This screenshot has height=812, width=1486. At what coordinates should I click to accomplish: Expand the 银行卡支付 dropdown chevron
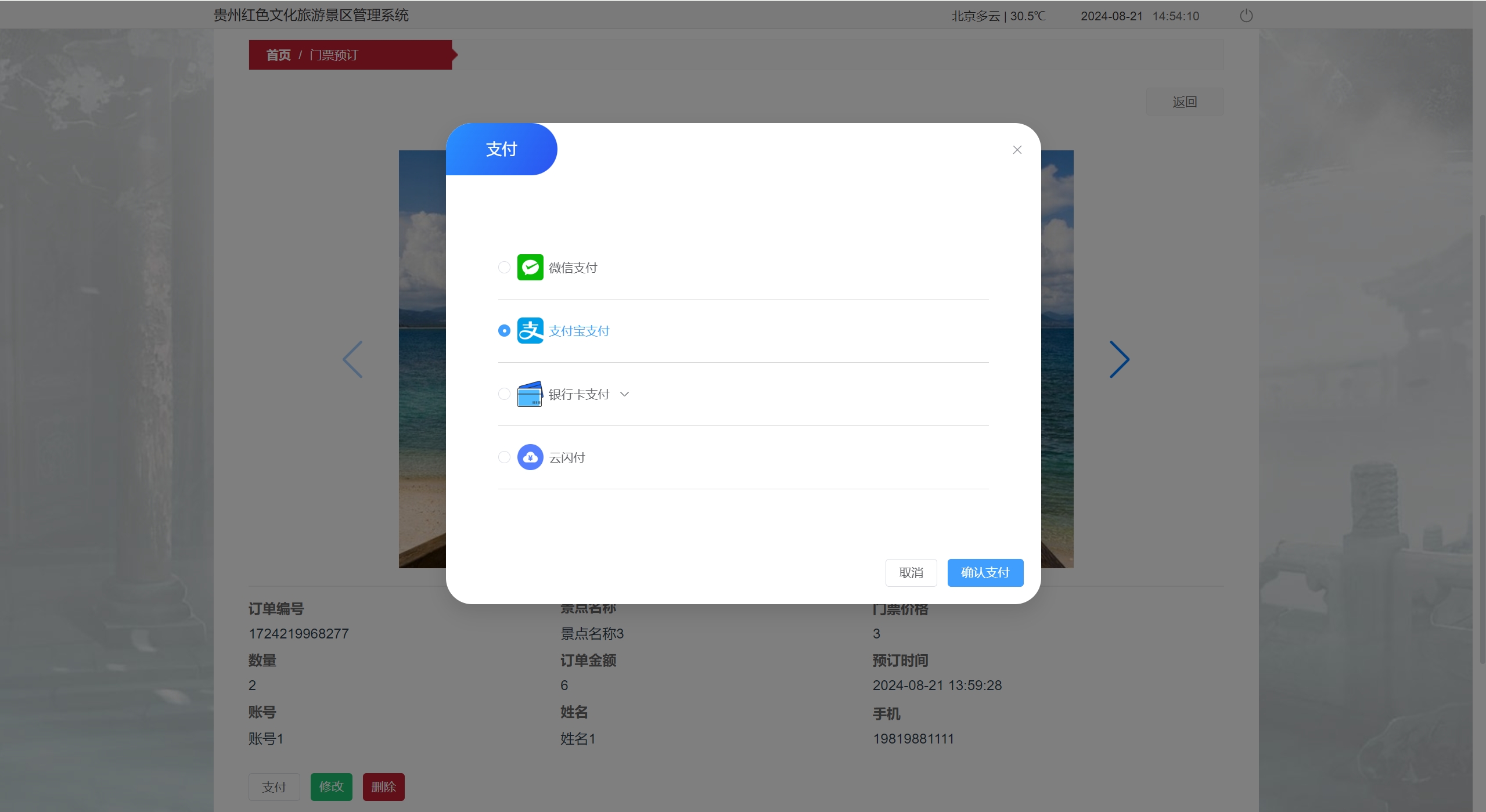tap(624, 394)
